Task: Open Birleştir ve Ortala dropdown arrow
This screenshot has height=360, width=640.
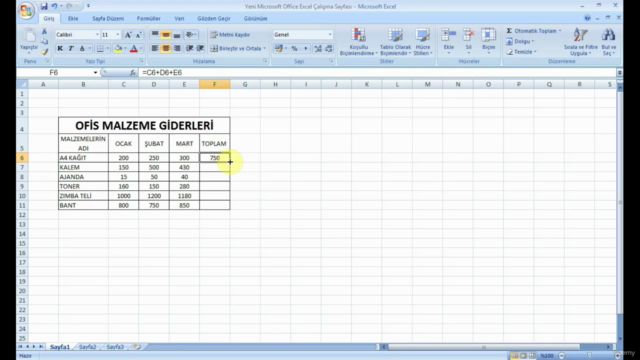Action: pyautogui.click(x=264, y=48)
